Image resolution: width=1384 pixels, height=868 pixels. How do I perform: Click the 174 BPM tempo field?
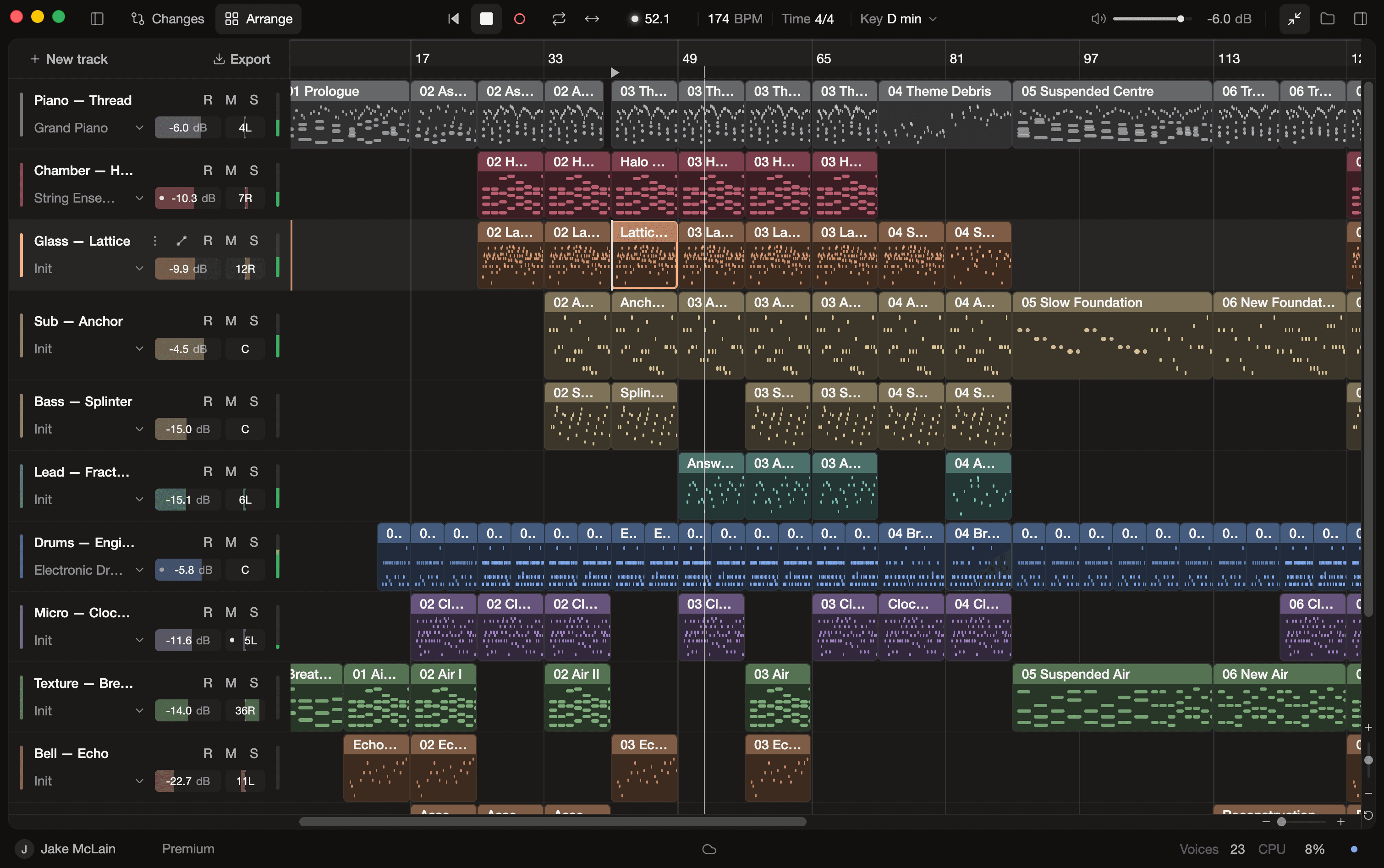click(x=735, y=19)
